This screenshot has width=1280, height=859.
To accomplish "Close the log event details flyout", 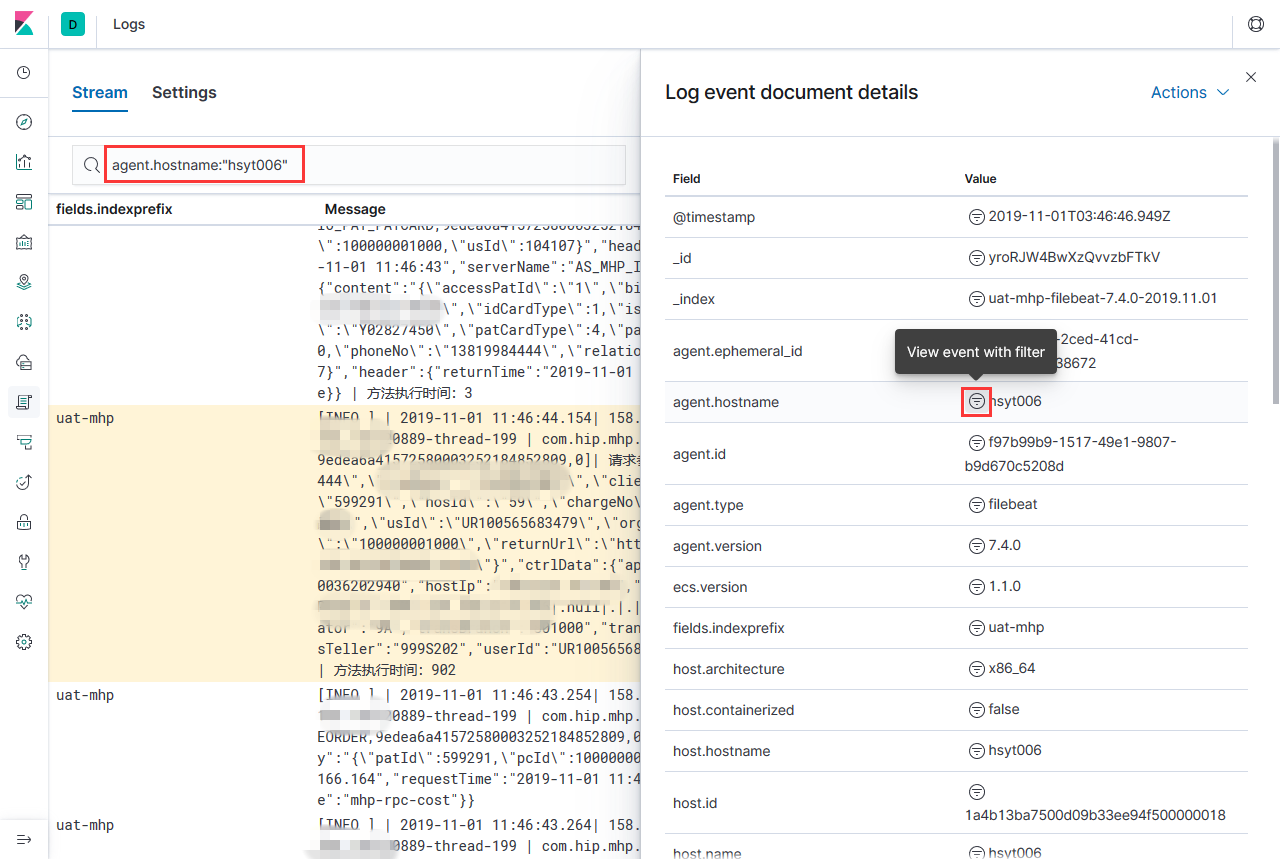I will [1251, 77].
